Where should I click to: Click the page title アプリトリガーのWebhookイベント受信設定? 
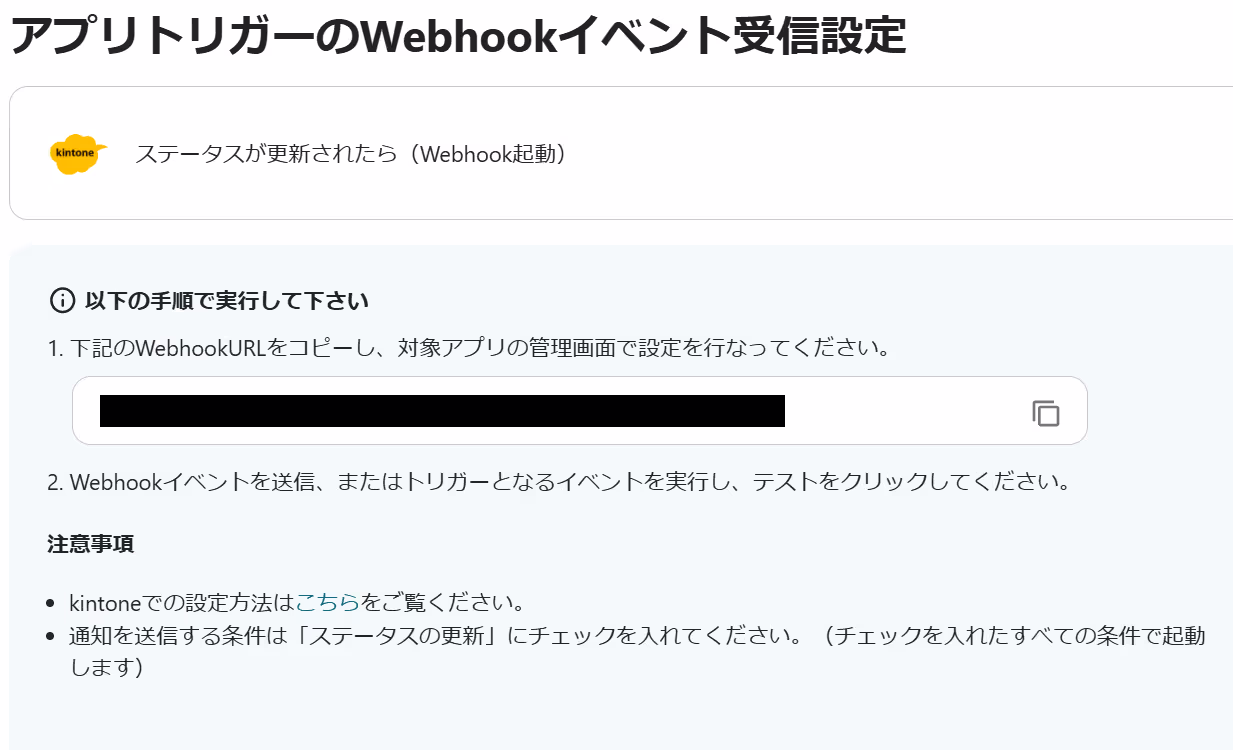coord(458,36)
